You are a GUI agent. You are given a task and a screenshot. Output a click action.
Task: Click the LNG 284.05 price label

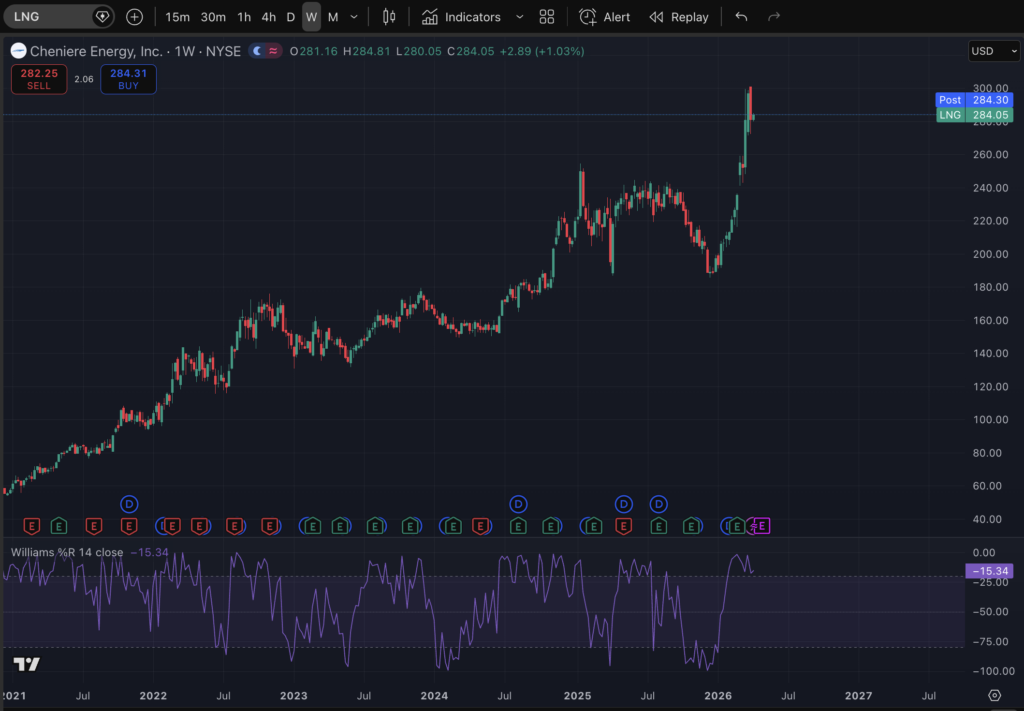pyautogui.click(x=974, y=115)
